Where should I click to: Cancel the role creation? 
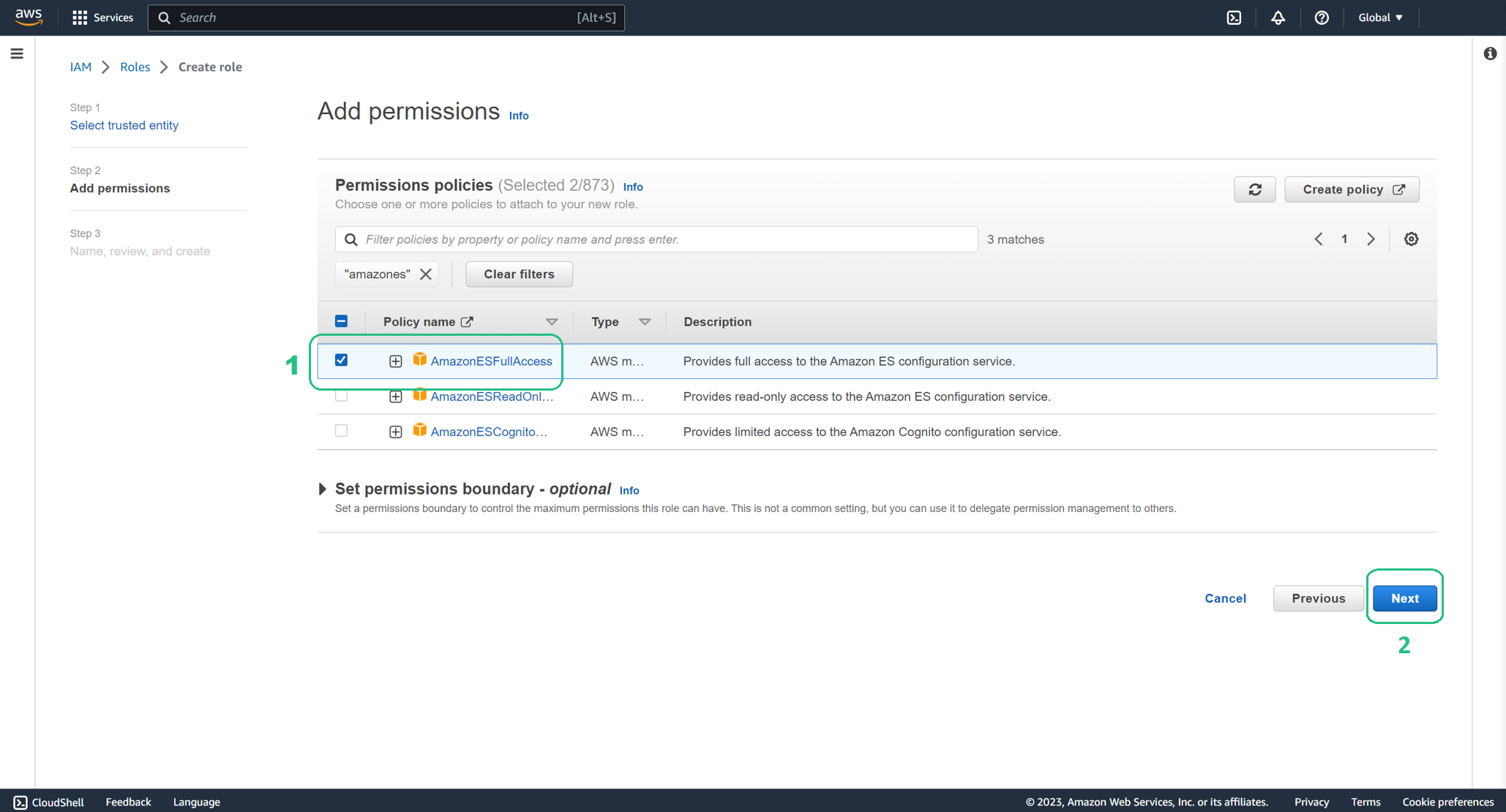[x=1225, y=598]
